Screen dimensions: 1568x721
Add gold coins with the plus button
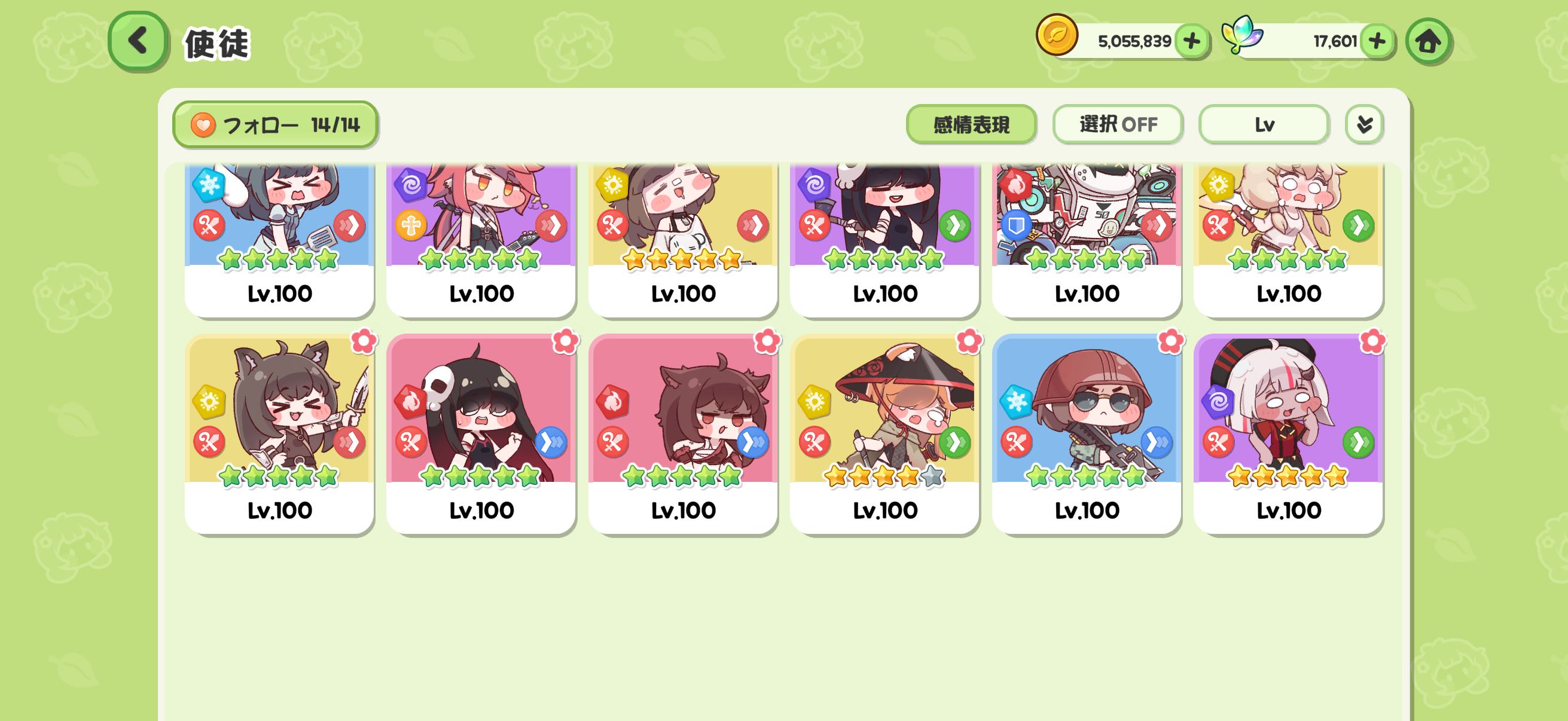pyautogui.click(x=1191, y=41)
